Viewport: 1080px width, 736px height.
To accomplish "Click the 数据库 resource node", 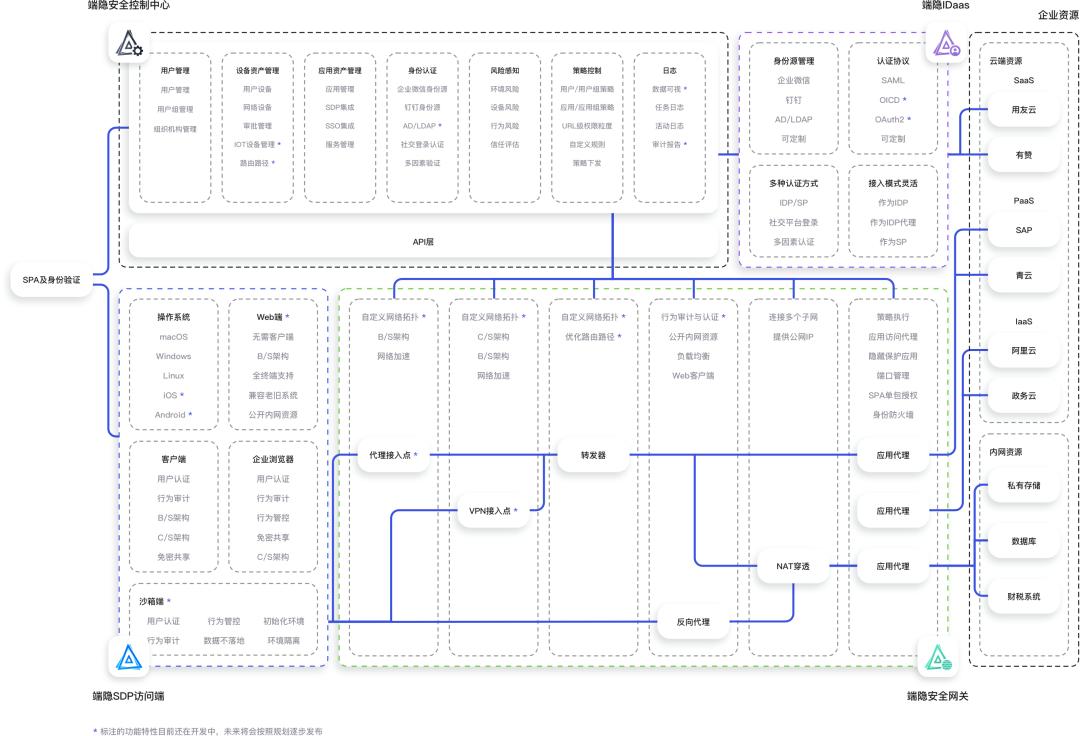I will (1024, 541).
